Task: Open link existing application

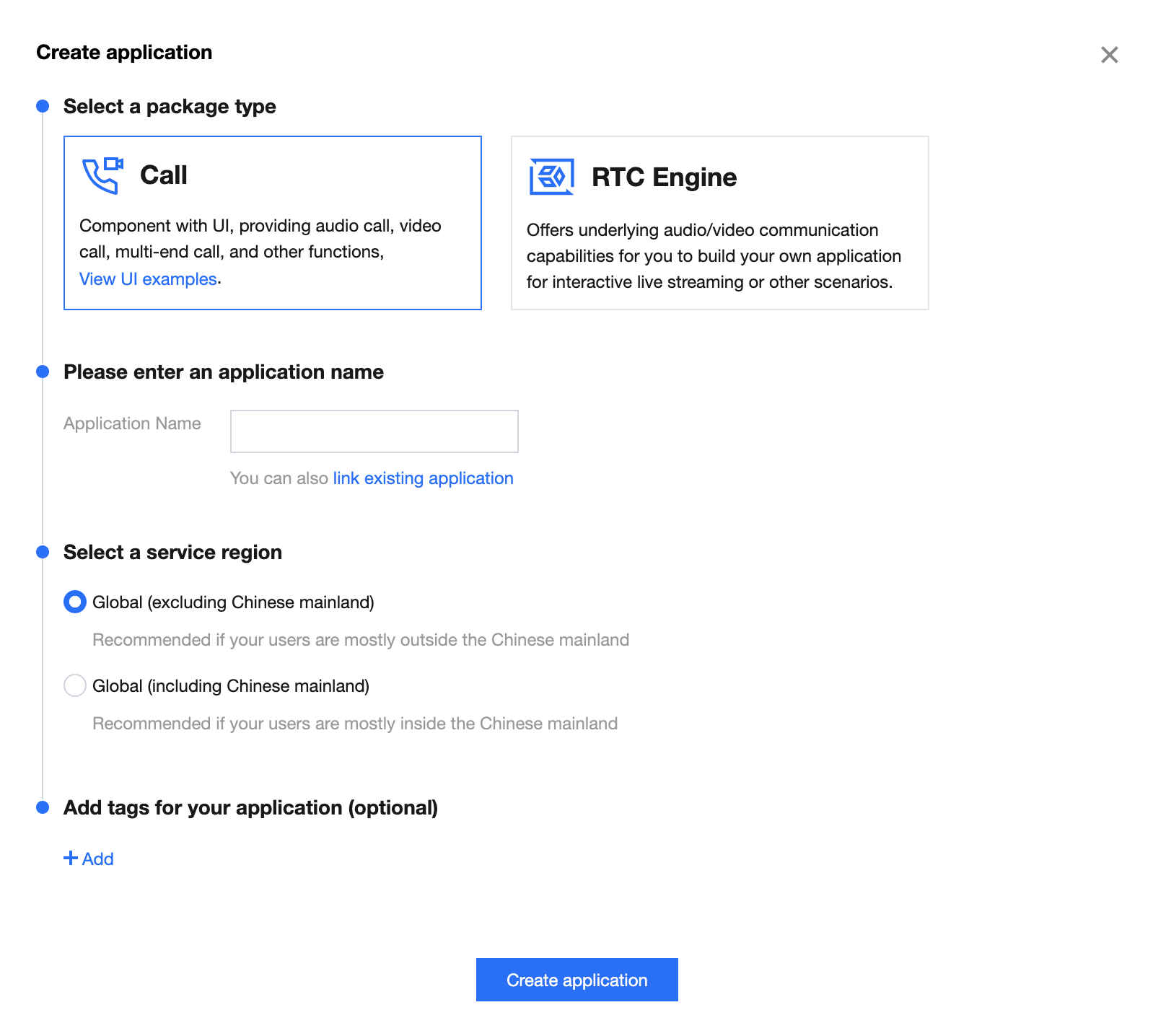Action: tap(423, 478)
